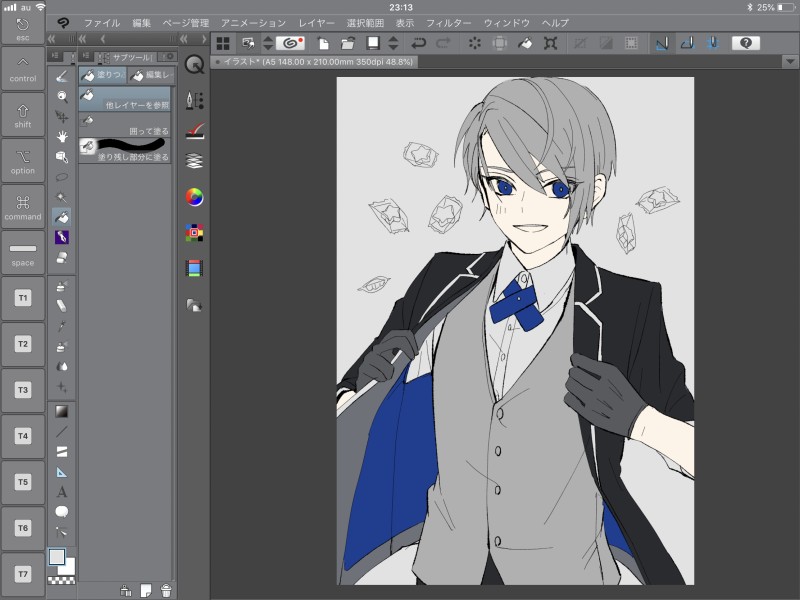Open the Sub Tool panel menu icon

(x=85, y=56)
